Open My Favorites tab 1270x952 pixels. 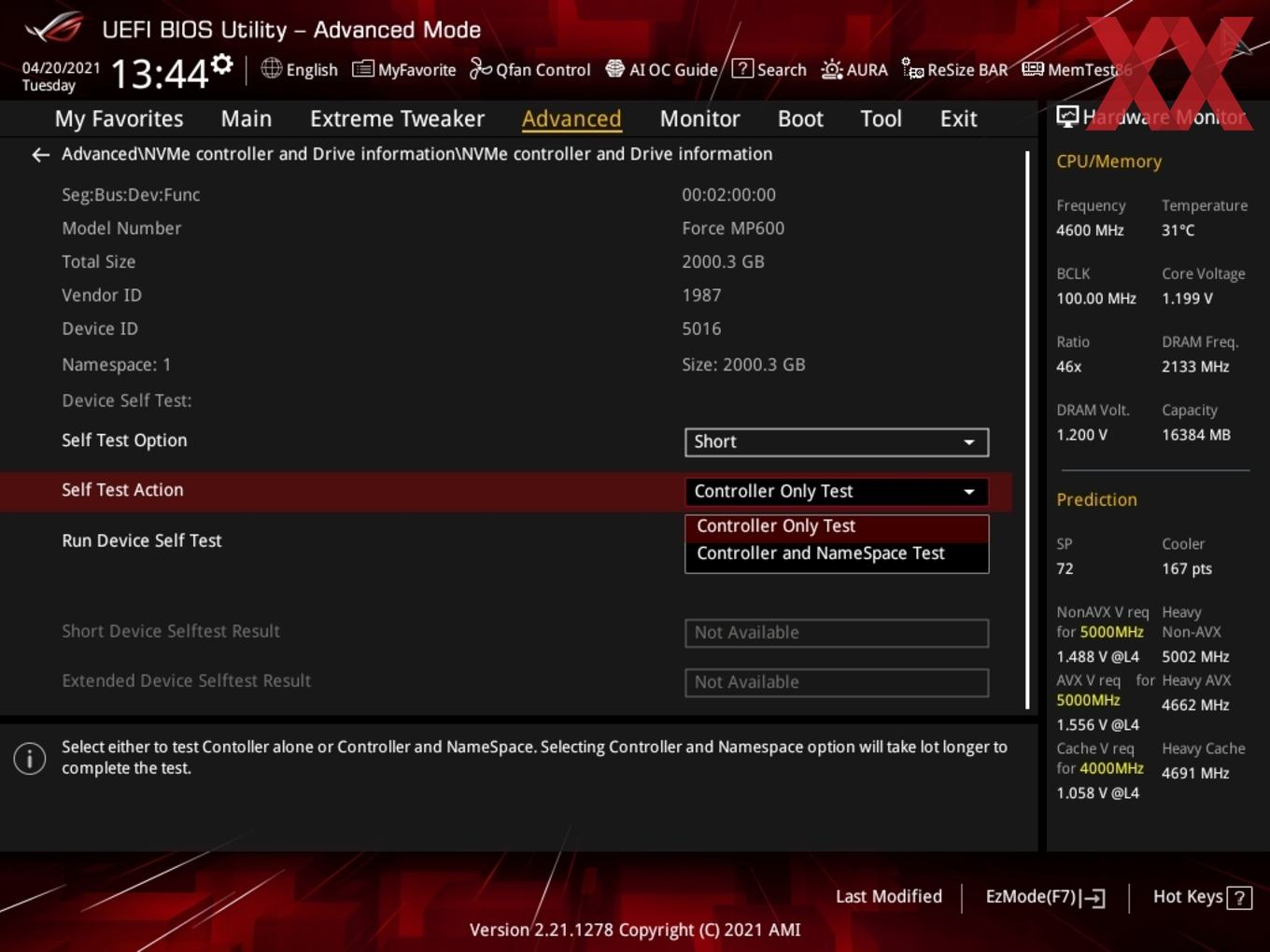coord(119,119)
